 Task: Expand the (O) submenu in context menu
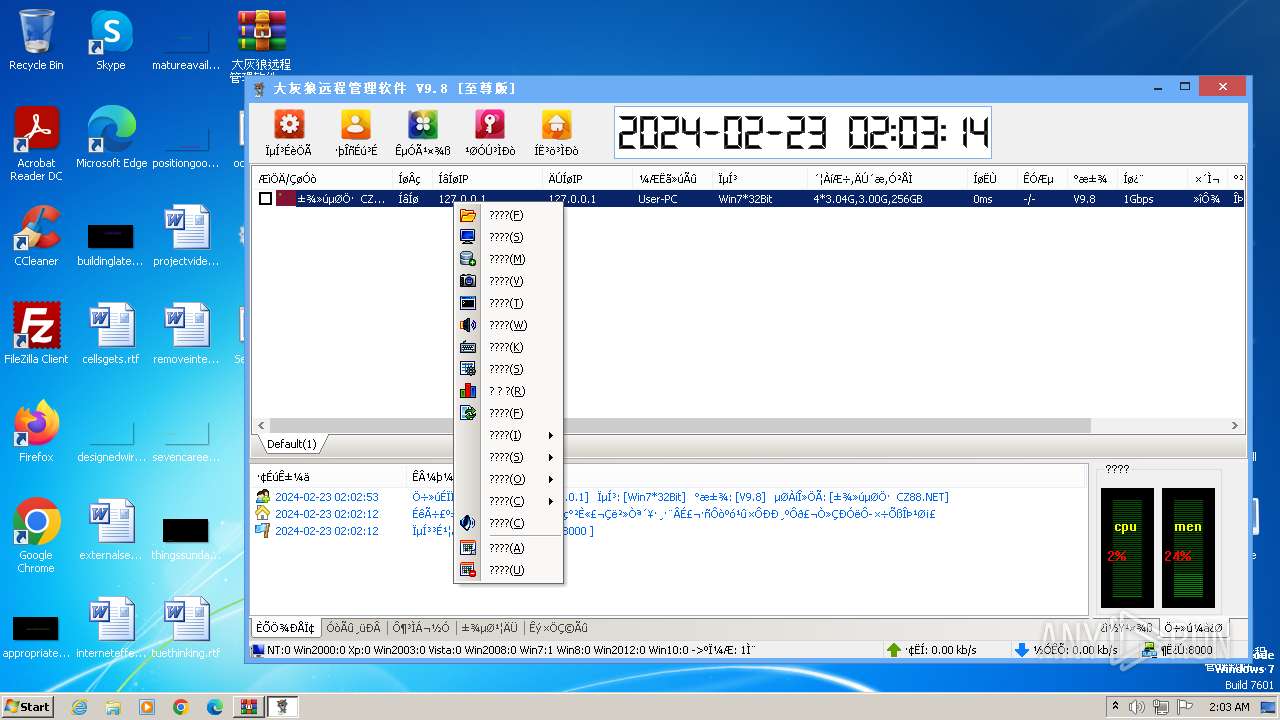tap(508, 479)
